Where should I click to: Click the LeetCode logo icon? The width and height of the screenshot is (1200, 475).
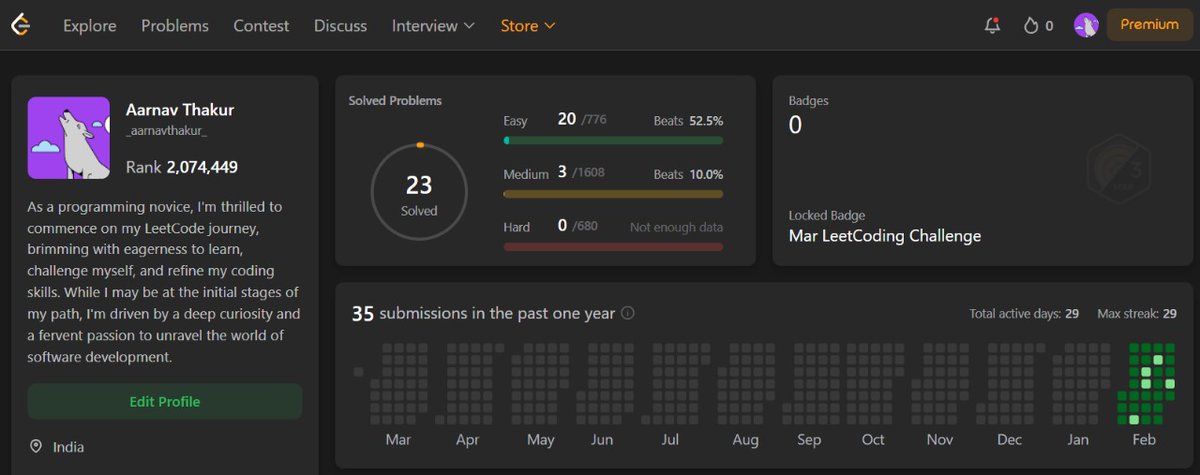20,25
